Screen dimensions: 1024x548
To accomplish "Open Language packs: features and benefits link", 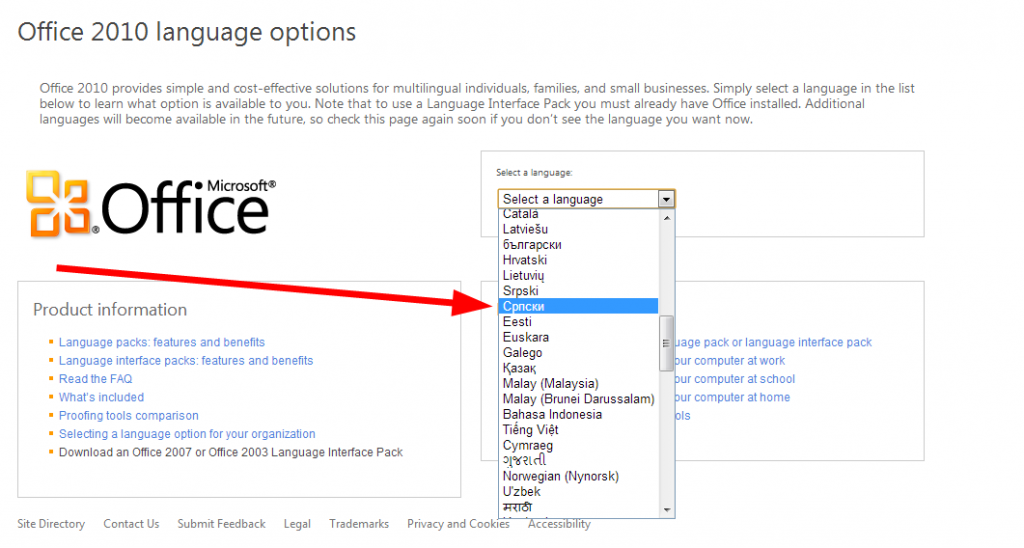I will [x=161, y=342].
